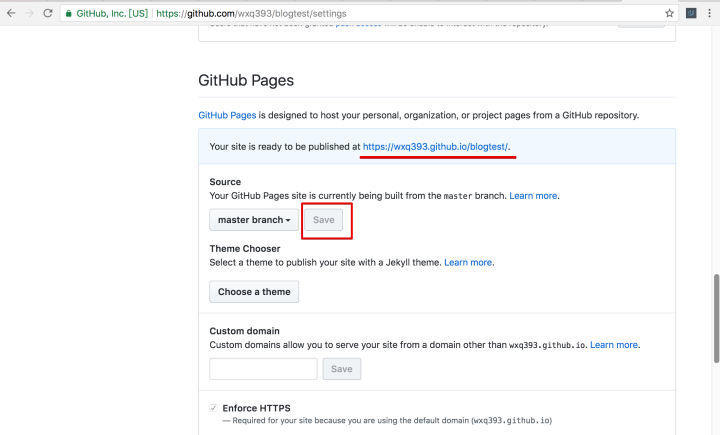The image size is (720, 435).
Task: Go back with the browser back arrow
Action: pyautogui.click(x=11, y=13)
